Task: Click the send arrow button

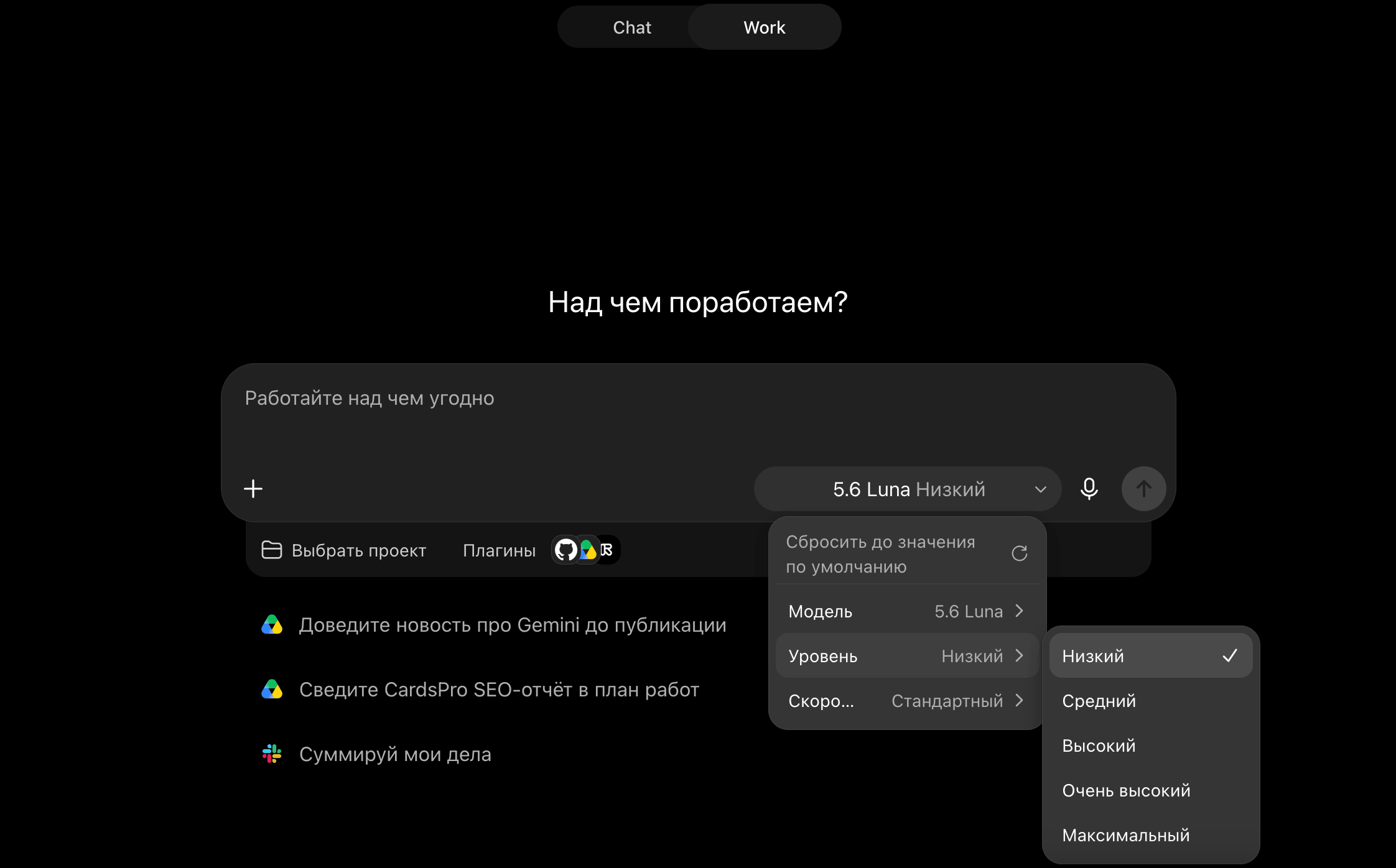Action: point(1143,489)
